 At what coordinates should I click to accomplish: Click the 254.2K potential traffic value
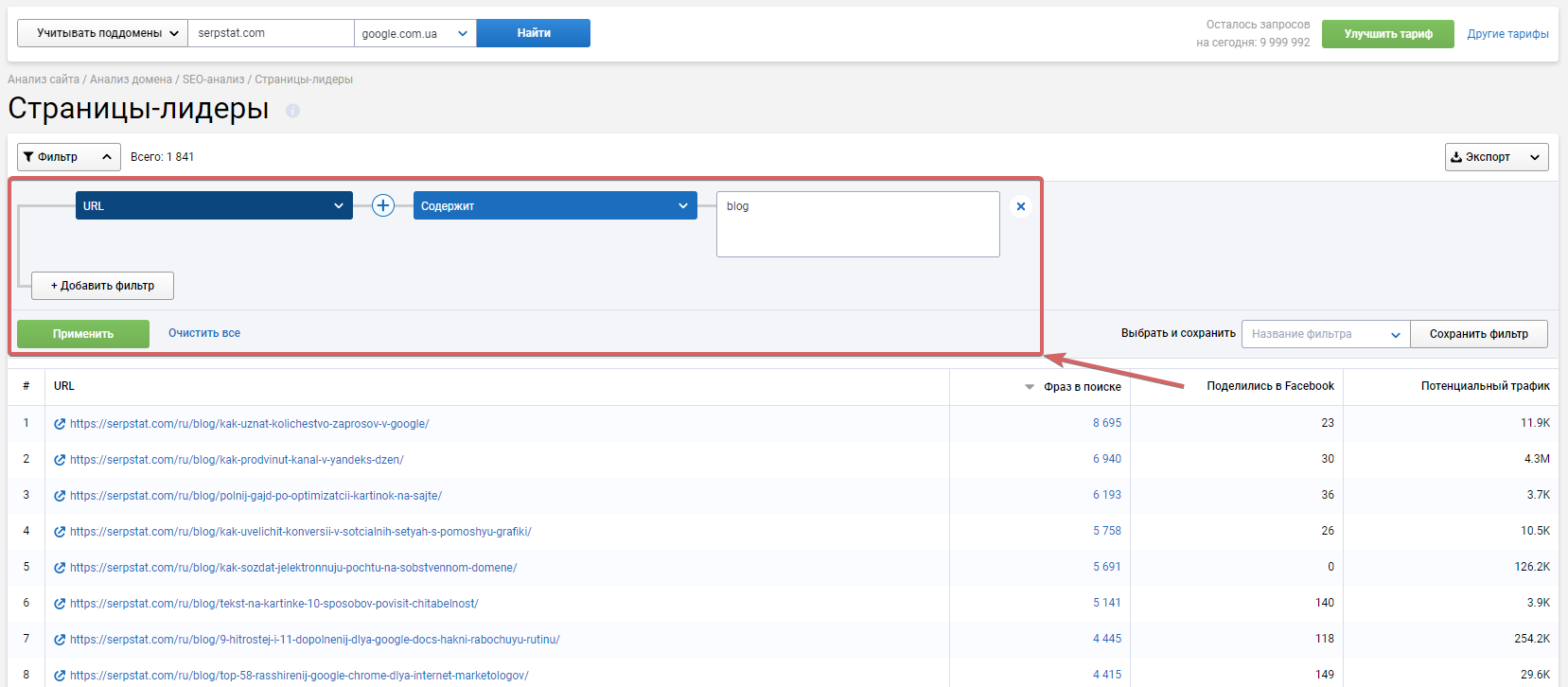tap(1532, 639)
